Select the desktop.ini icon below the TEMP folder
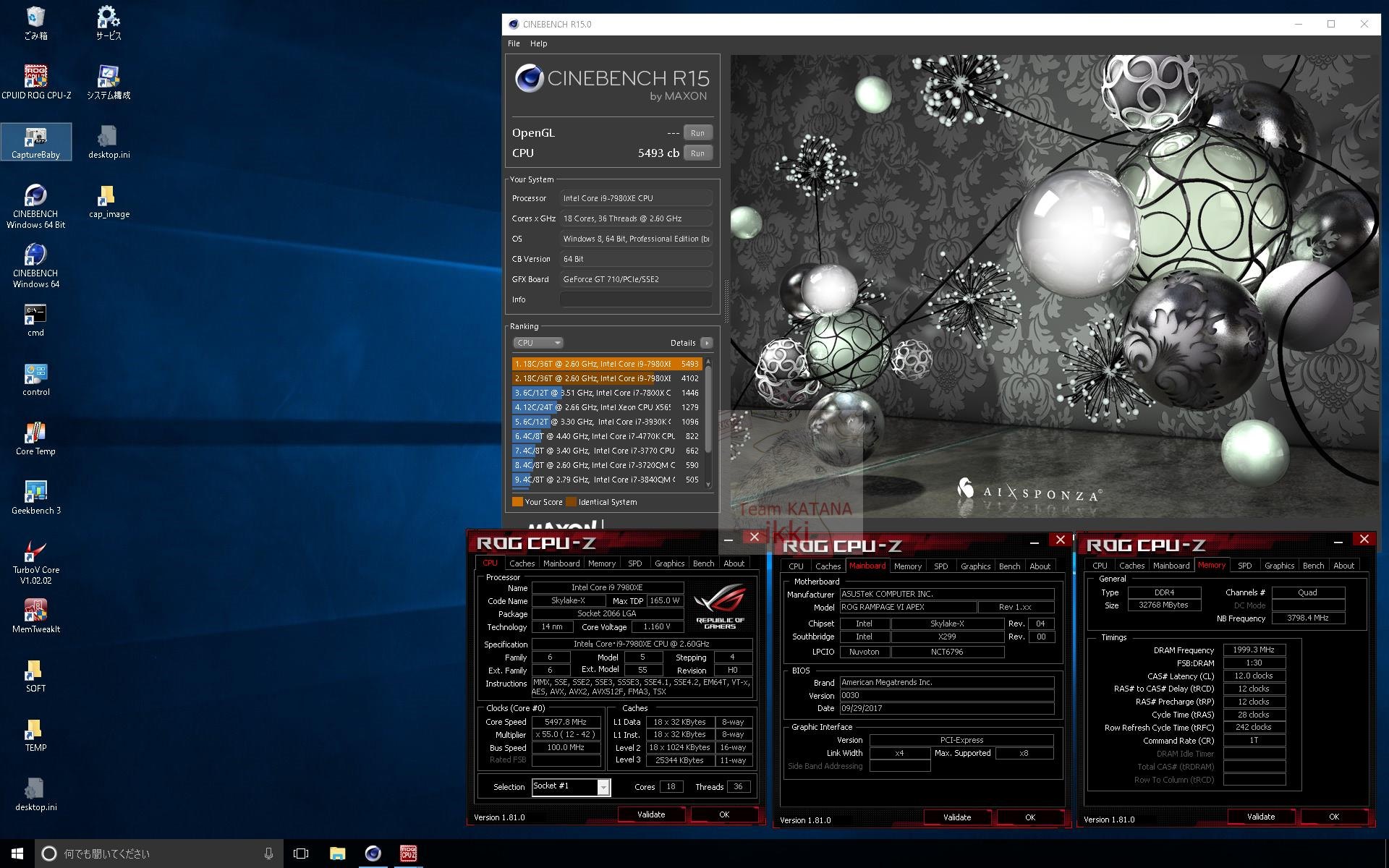 tap(36, 794)
